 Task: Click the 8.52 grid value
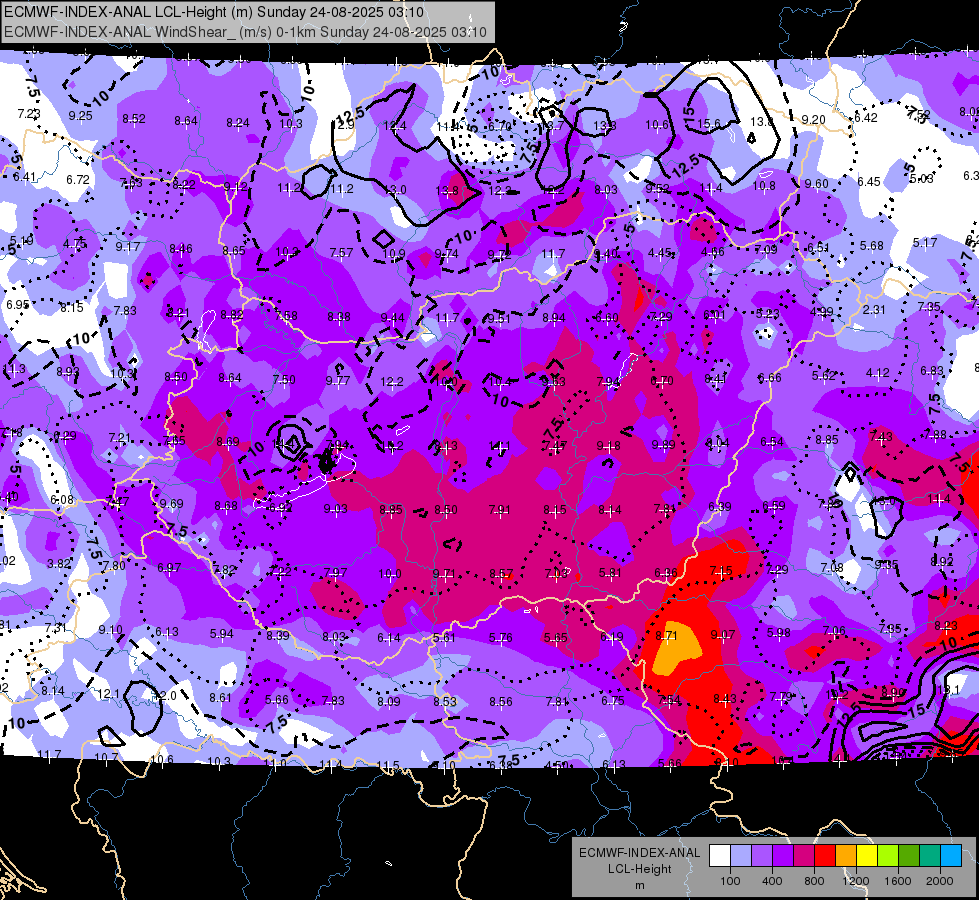pyautogui.click(x=134, y=119)
